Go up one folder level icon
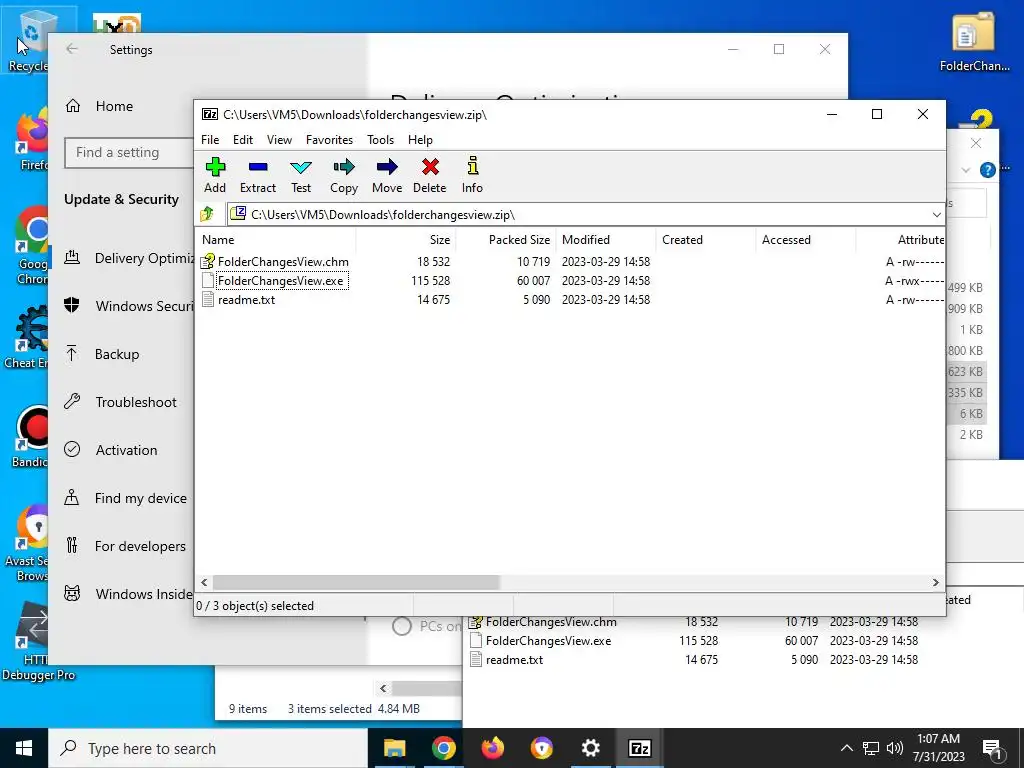The width and height of the screenshot is (1024, 768). tap(208, 214)
